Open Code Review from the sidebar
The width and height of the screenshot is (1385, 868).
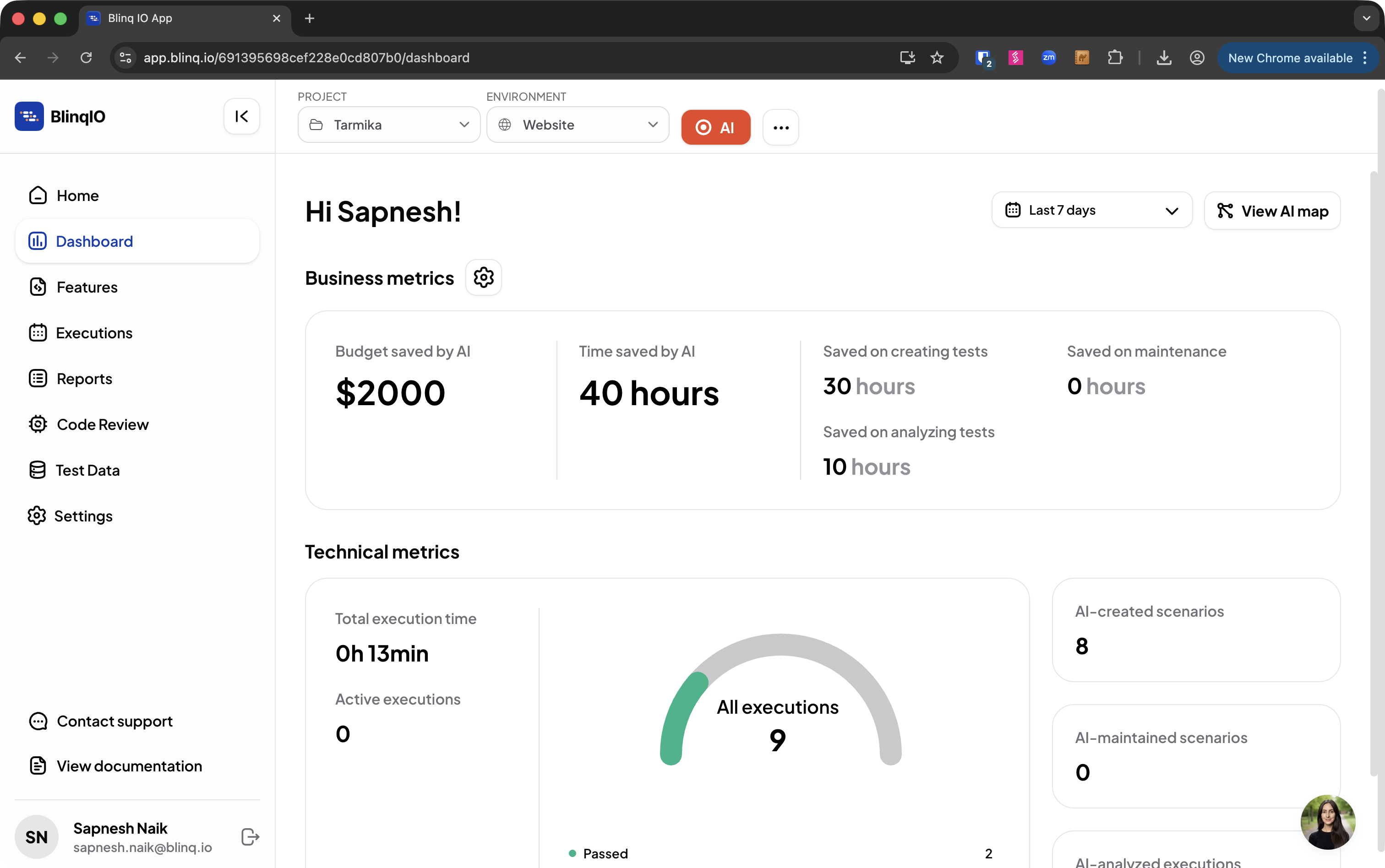[102, 425]
